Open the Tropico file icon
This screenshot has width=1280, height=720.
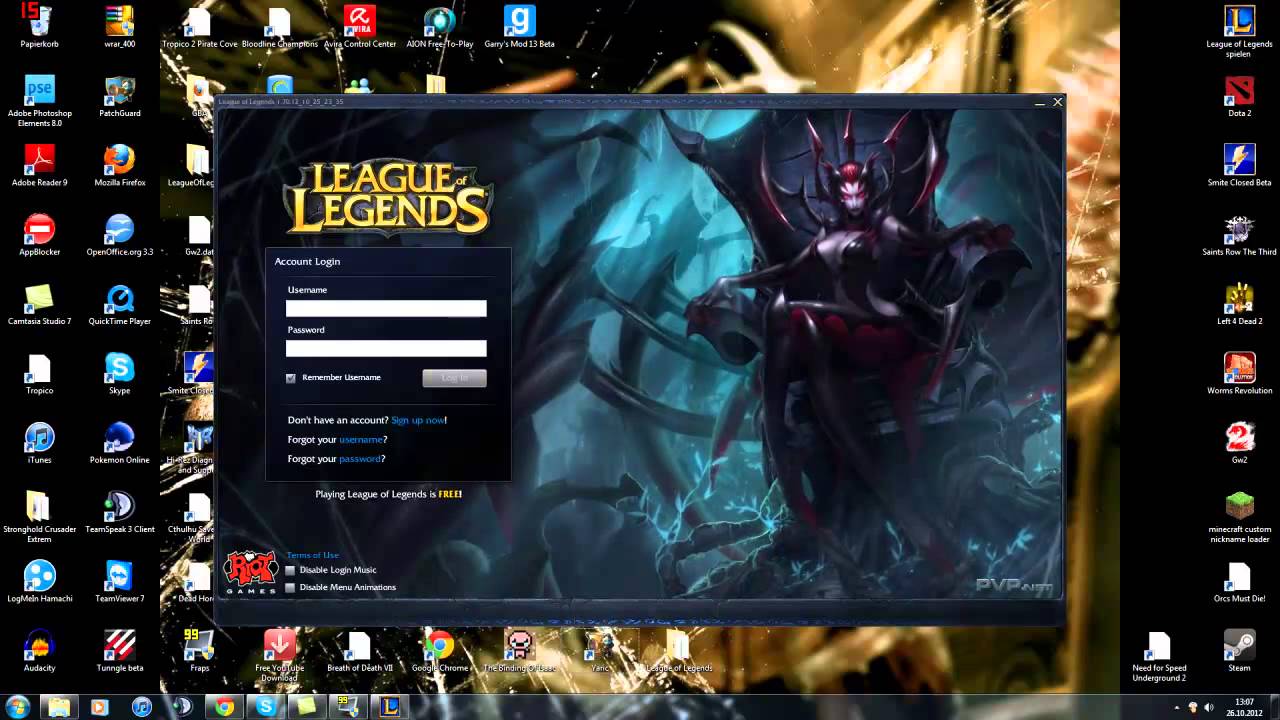pos(39,373)
